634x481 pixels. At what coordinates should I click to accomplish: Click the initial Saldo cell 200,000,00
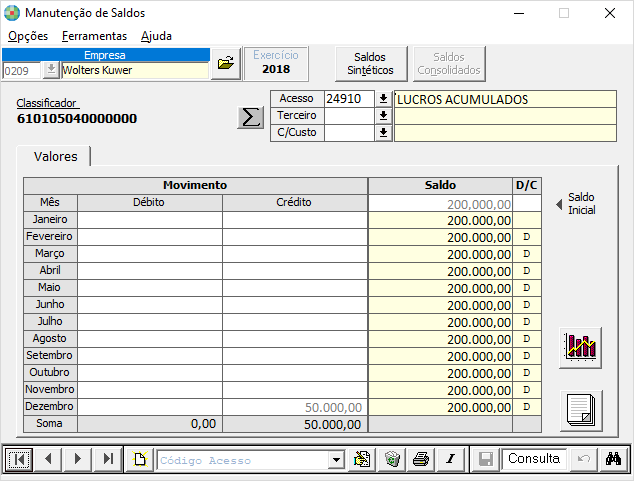click(440, 203)
